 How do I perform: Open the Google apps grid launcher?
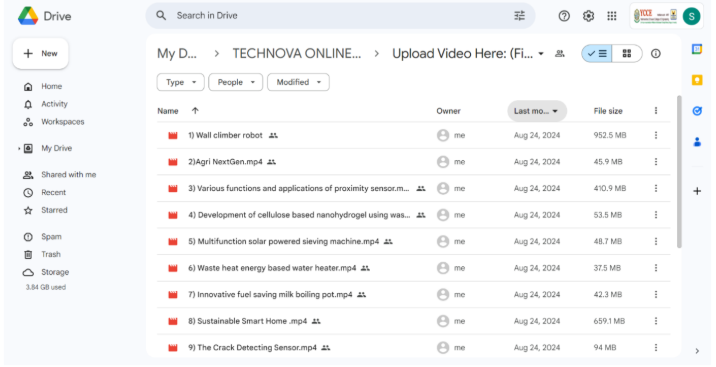pyautogui.click(x=612, y=16)
